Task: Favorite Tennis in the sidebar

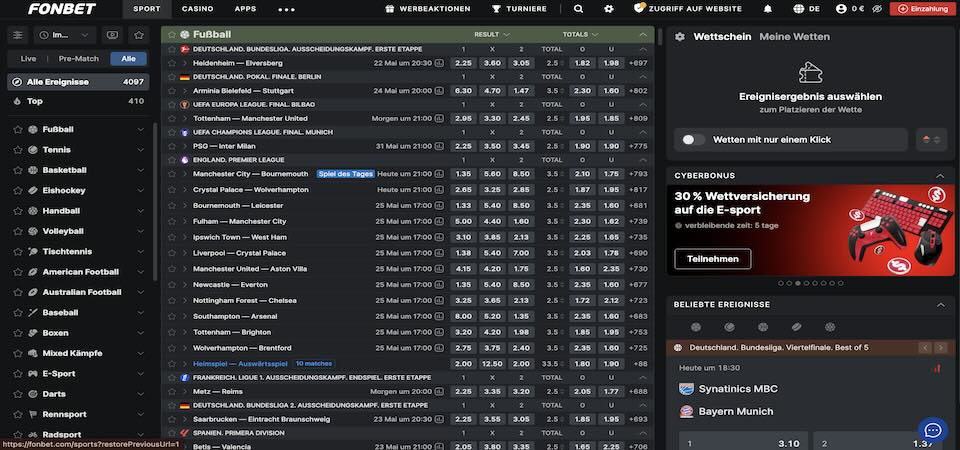Action: [x=17, y=150]
